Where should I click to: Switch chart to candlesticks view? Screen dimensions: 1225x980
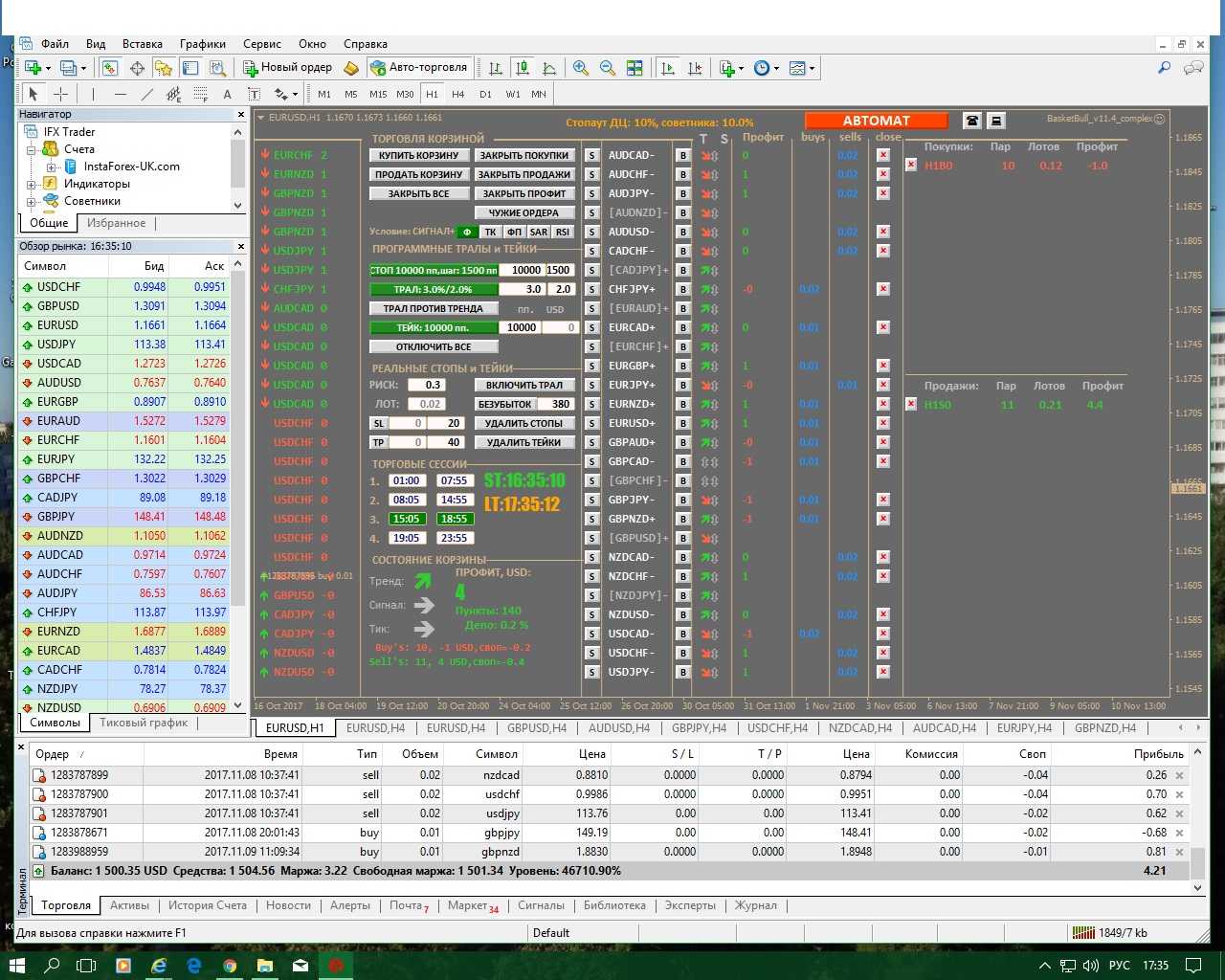click(523, 68)
